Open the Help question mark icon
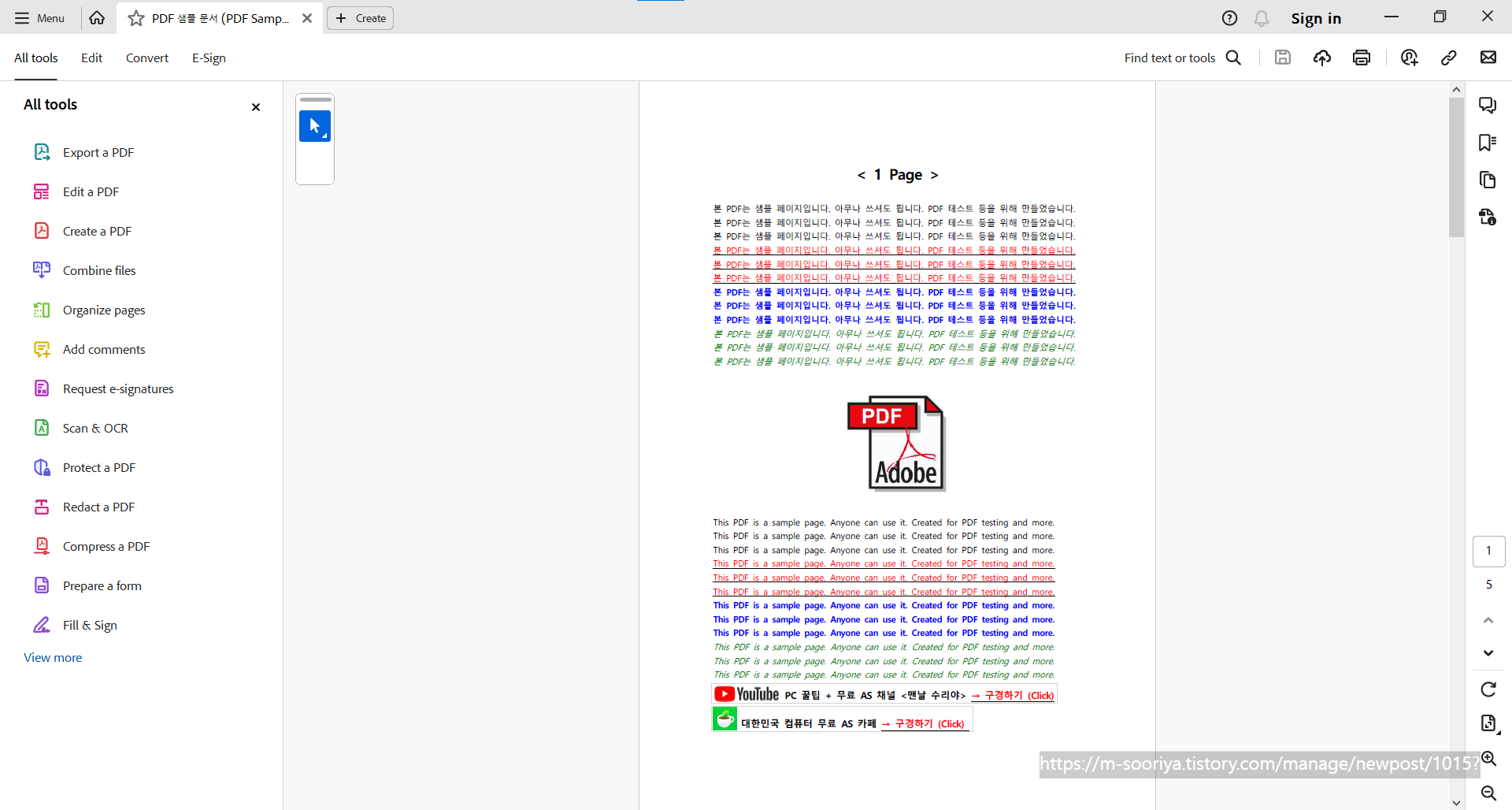The image size is (1512, 810). pos(1229,18)
